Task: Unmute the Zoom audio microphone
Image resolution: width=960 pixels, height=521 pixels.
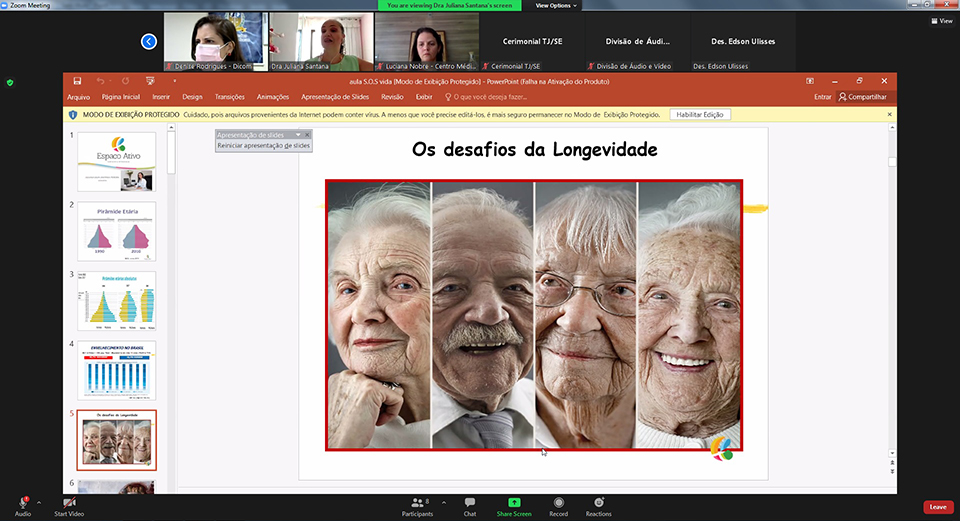Action: pos(22,503)
